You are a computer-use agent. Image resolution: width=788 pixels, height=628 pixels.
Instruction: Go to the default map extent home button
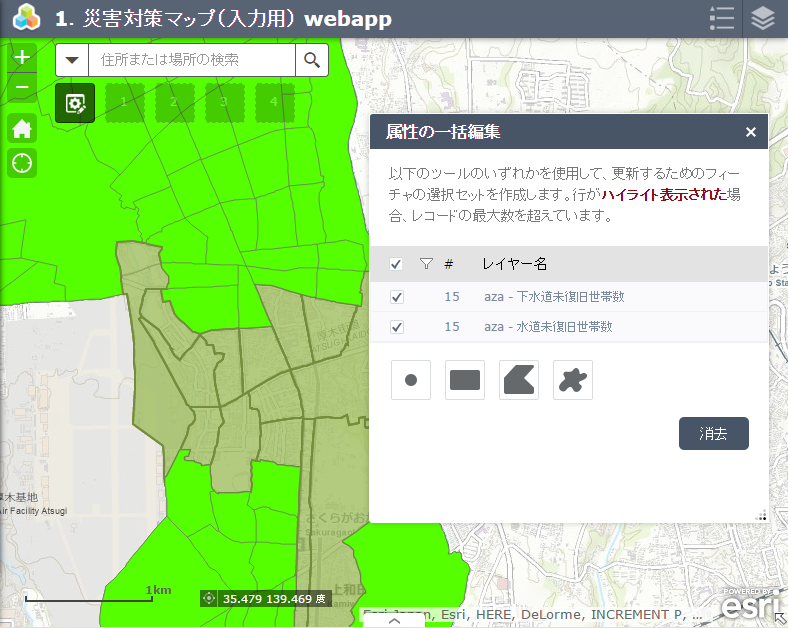(22, 129)
